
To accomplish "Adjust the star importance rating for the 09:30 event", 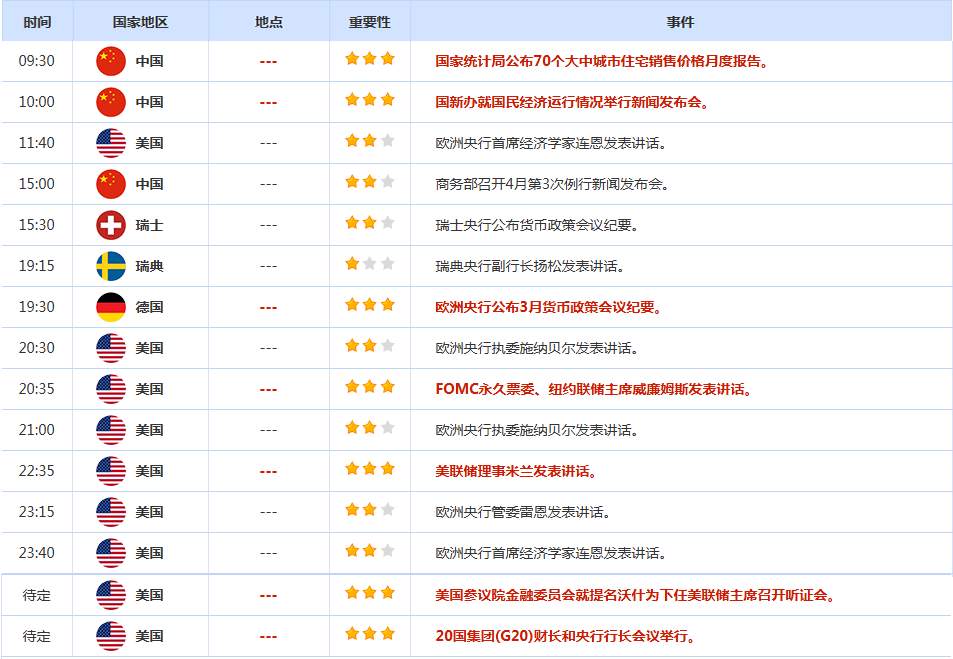I will pos(368,58).
